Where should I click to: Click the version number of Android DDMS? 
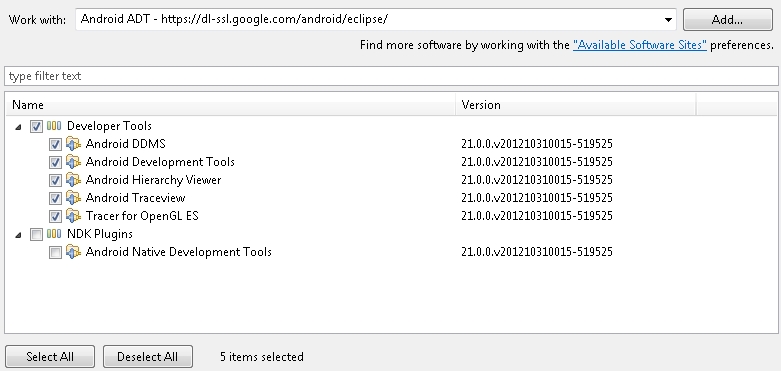pyautogui.click(x=537, y=144)
